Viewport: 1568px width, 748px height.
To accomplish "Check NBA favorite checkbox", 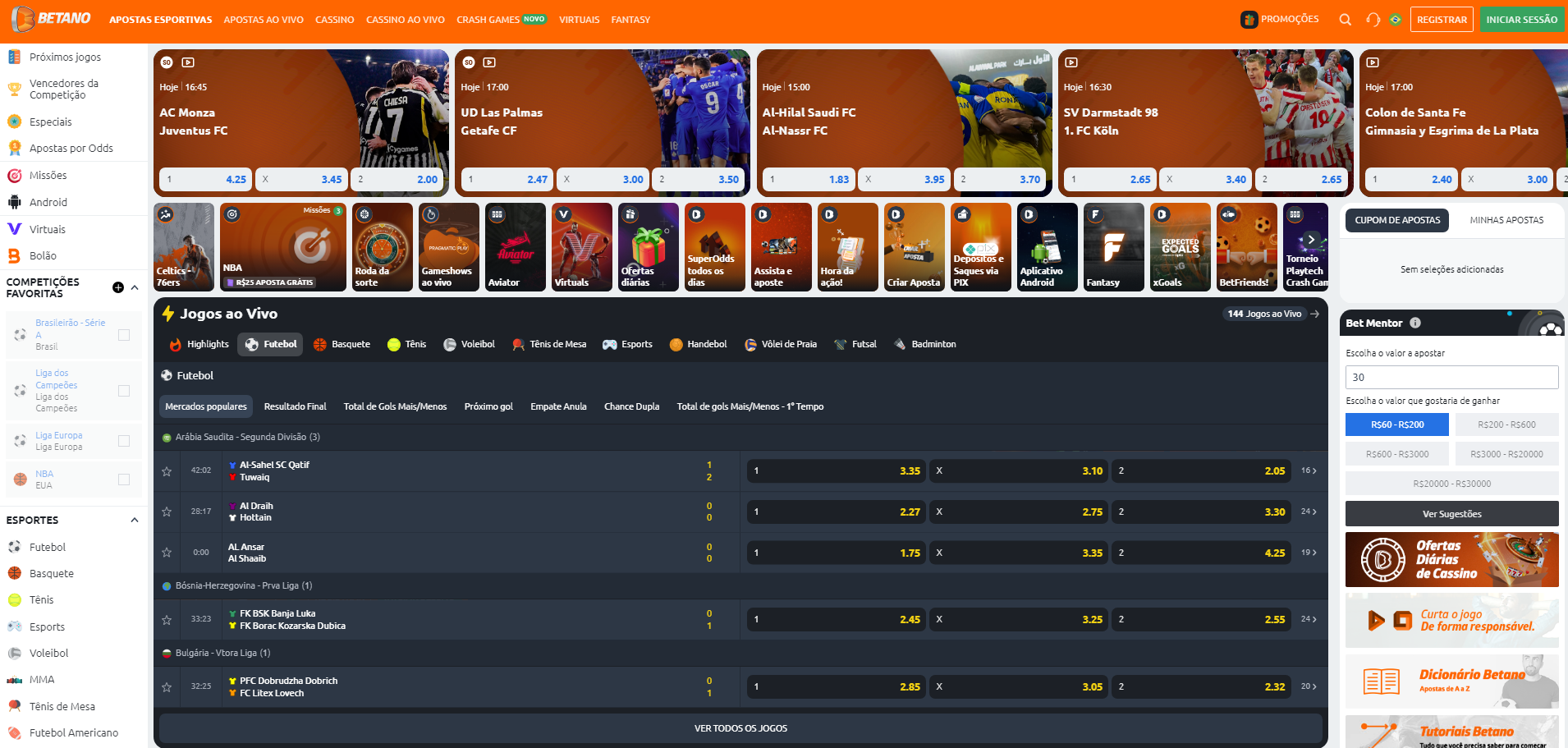I will pos(124,480).
